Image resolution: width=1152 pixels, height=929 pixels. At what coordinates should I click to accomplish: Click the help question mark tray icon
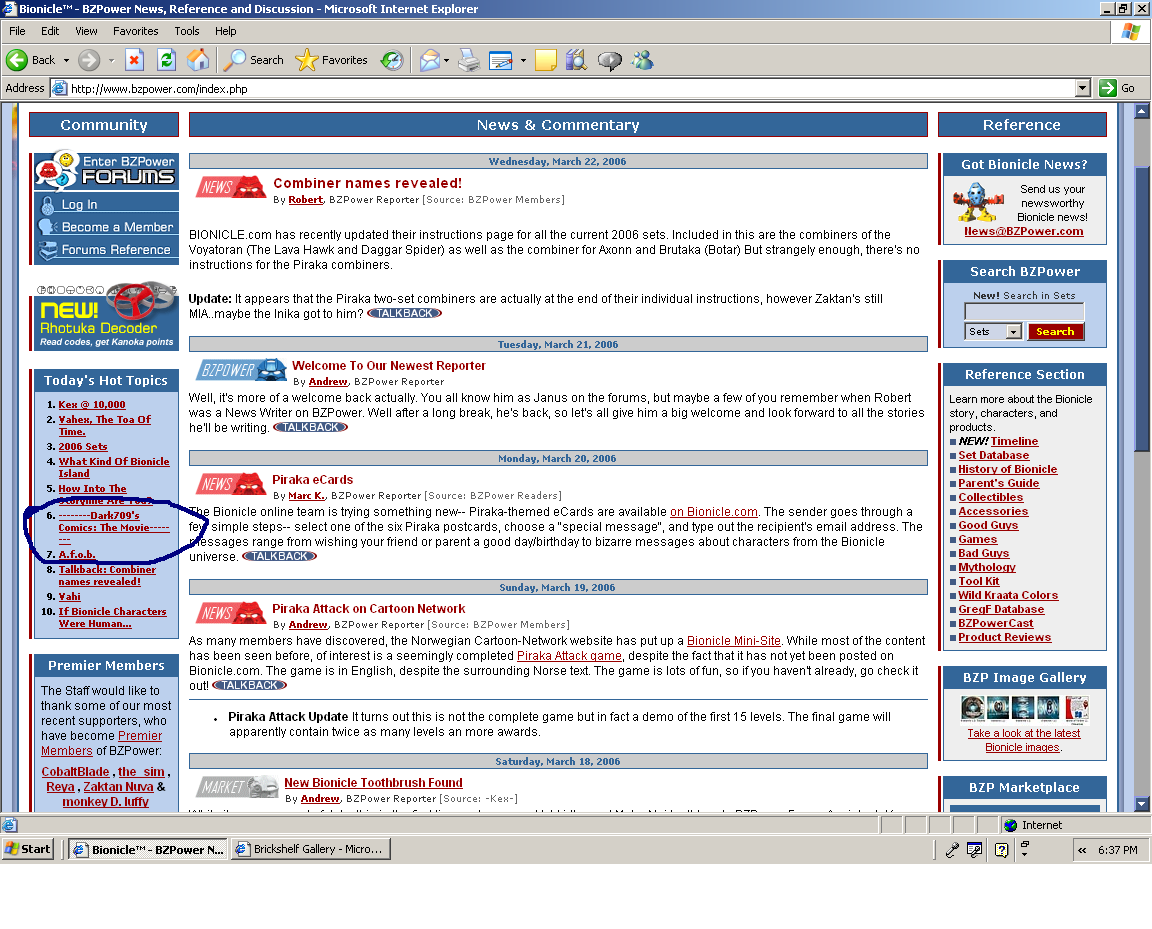(1001, 850)
